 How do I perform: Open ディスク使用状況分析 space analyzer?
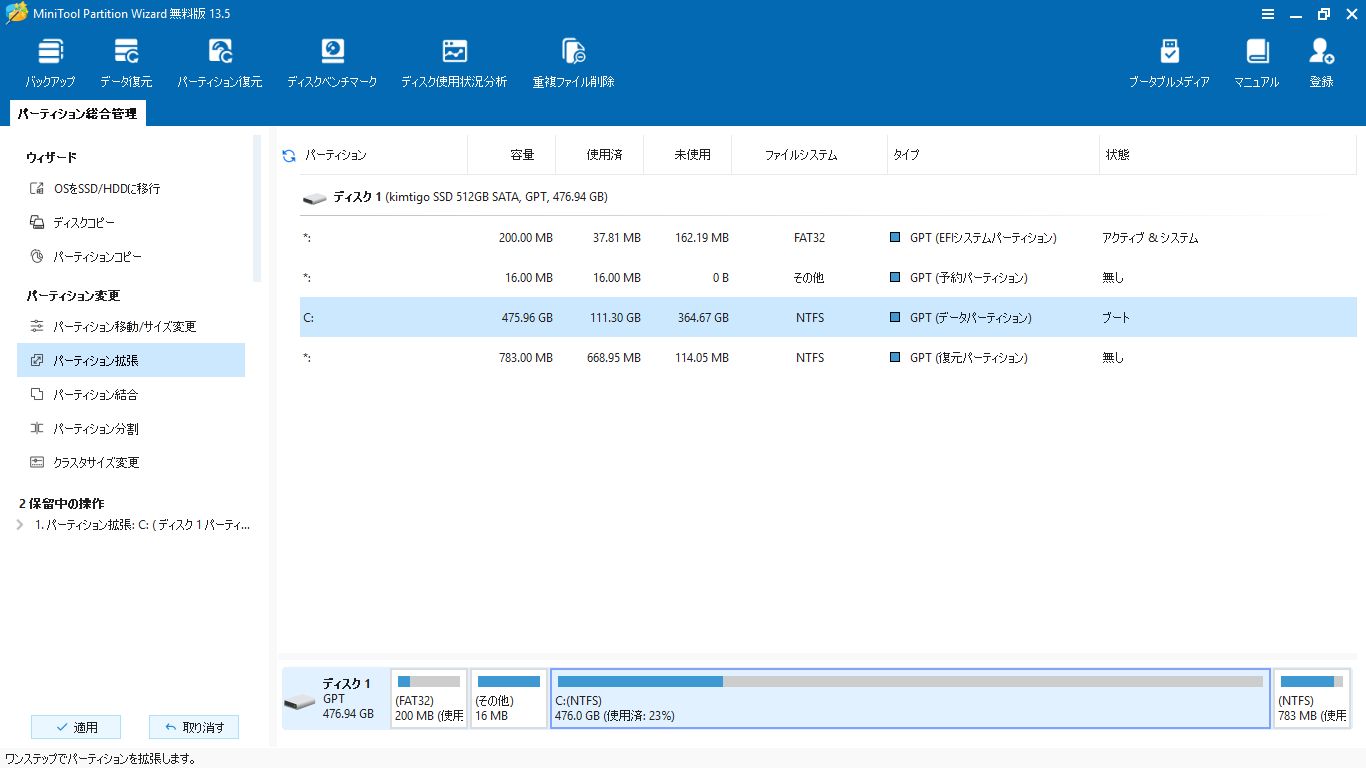[x=454, y=63]
